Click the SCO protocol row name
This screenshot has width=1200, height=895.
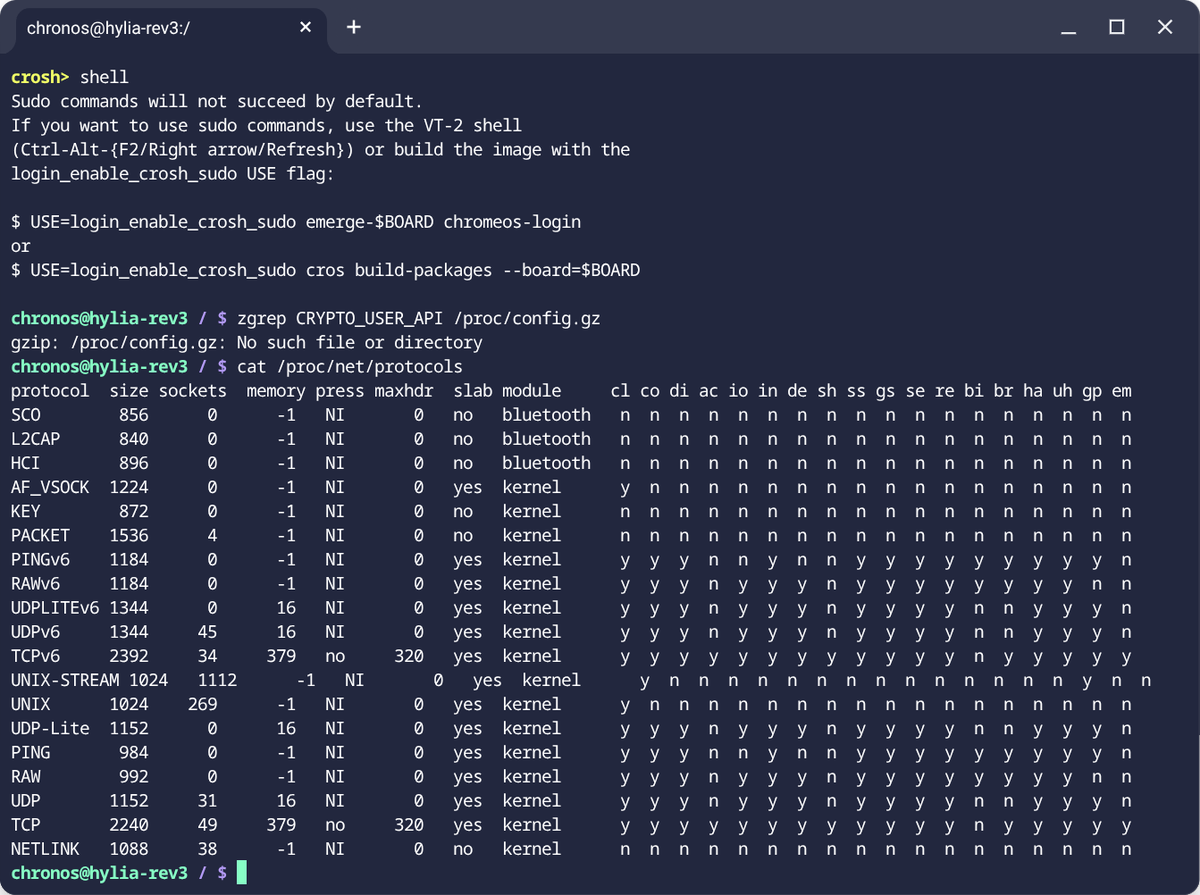coord(26,415)
